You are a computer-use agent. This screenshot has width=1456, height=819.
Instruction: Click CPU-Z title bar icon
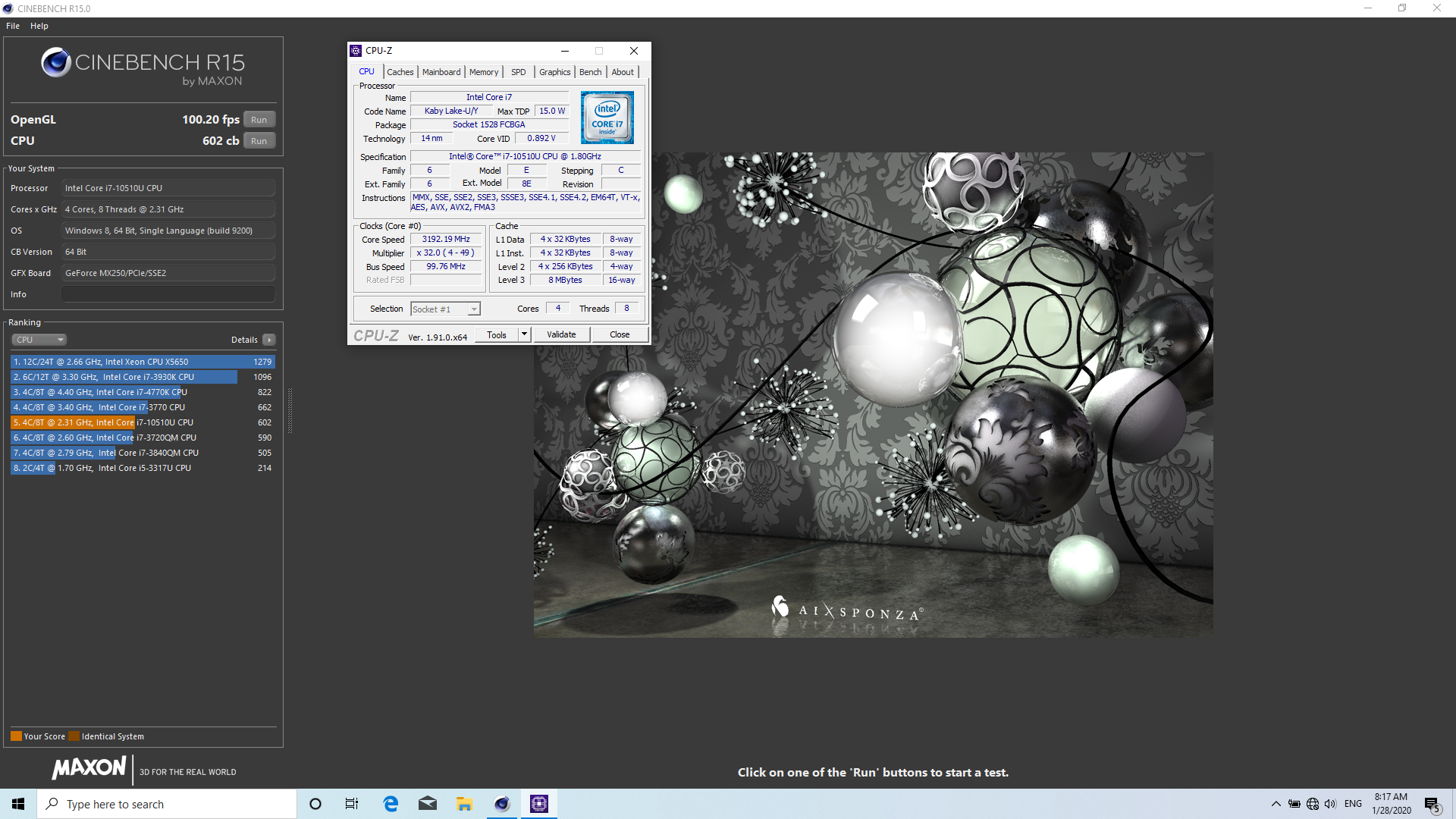click(356, 51)
